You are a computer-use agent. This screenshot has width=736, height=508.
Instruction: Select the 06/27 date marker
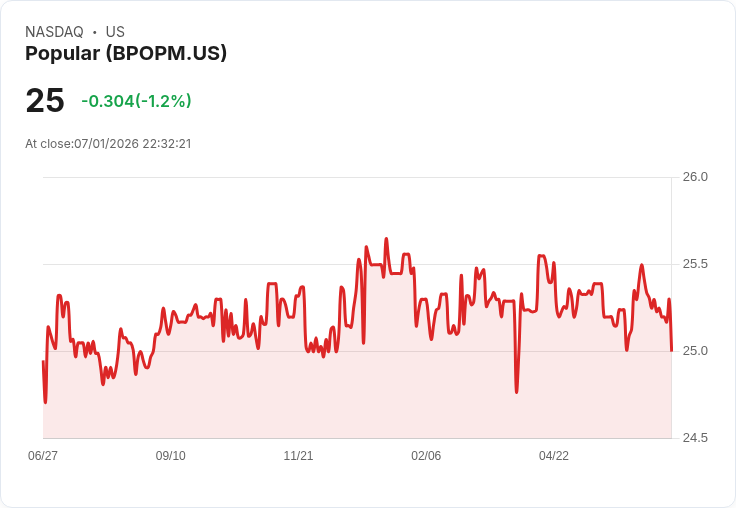(x=43, y=455)
